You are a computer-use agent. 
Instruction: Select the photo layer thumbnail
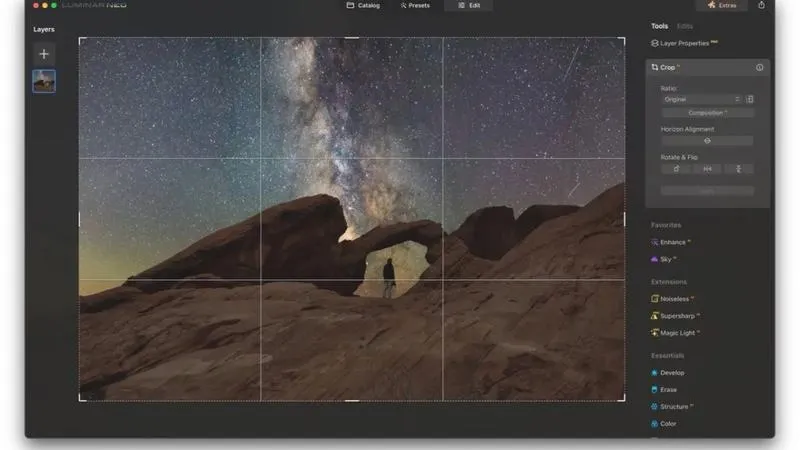[x=44, y=81]
